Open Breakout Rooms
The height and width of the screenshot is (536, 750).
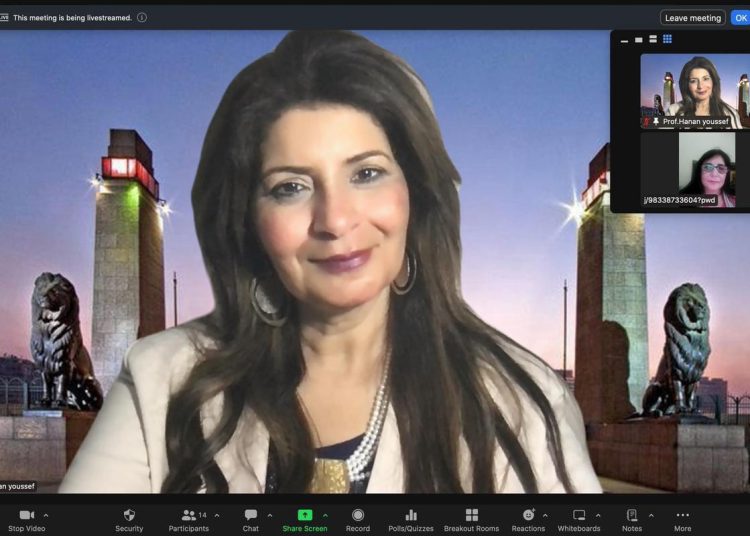471,515
